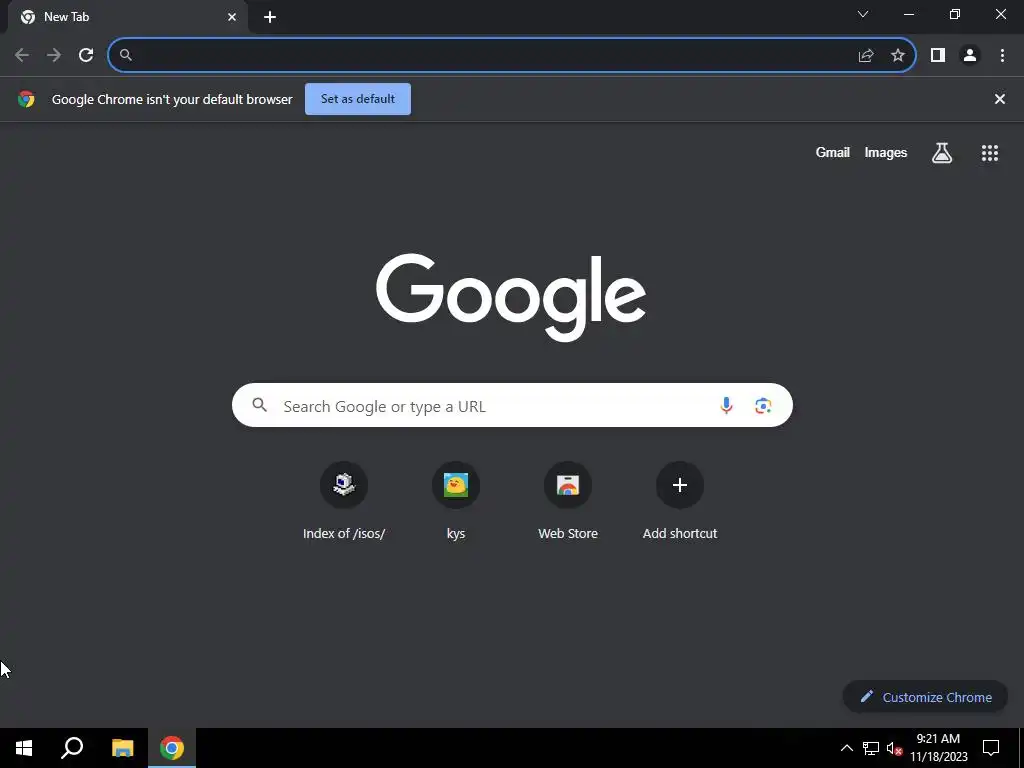Click the back navigation arrow

[x=22, y=55]
